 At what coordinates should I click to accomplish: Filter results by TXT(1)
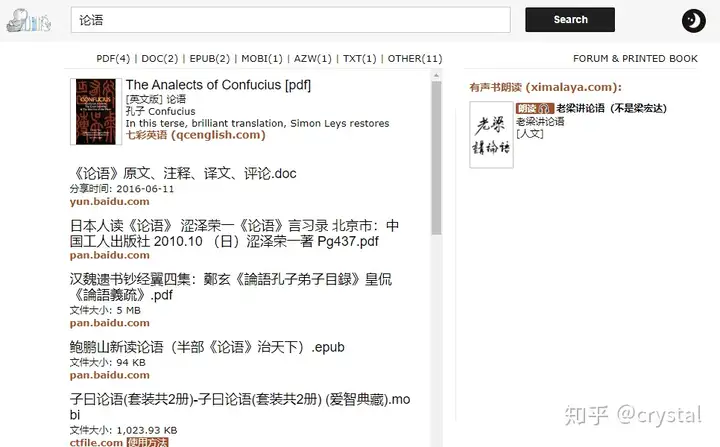tap(359, 59)
